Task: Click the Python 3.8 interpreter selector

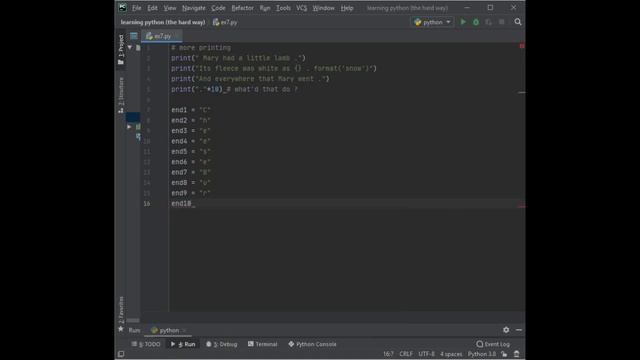Action: [x=482, y=354]
